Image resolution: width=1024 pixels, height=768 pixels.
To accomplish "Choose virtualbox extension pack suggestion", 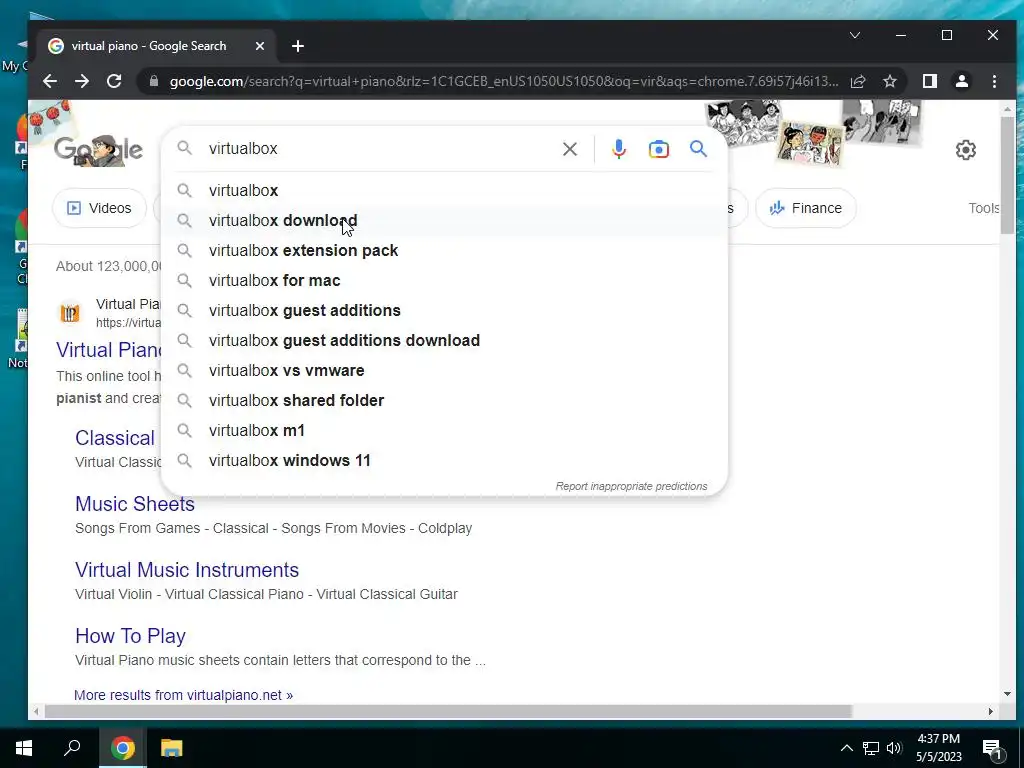I will click(x=444, y=250).
